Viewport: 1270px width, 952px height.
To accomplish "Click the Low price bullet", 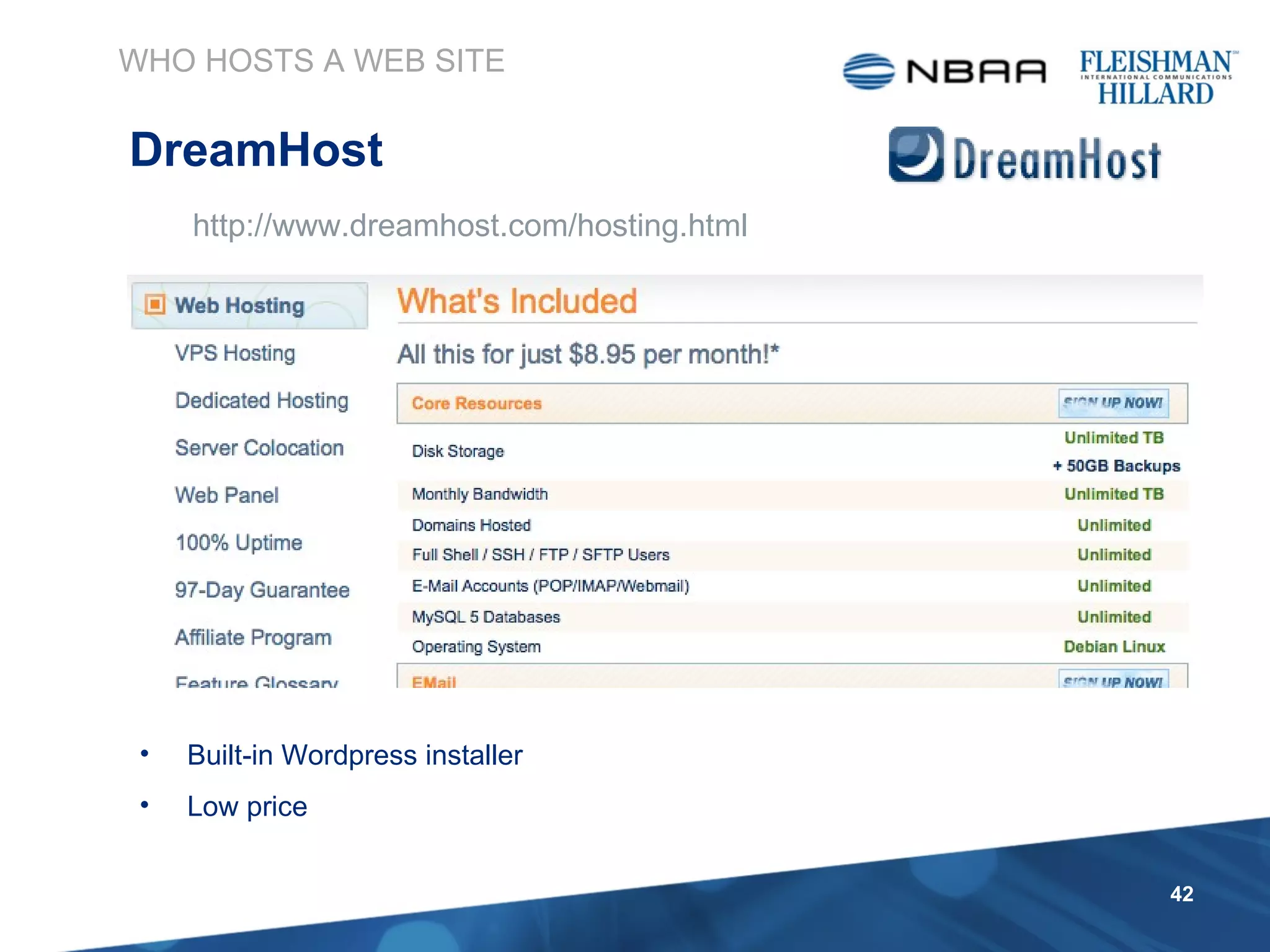I will coord(247,806).
